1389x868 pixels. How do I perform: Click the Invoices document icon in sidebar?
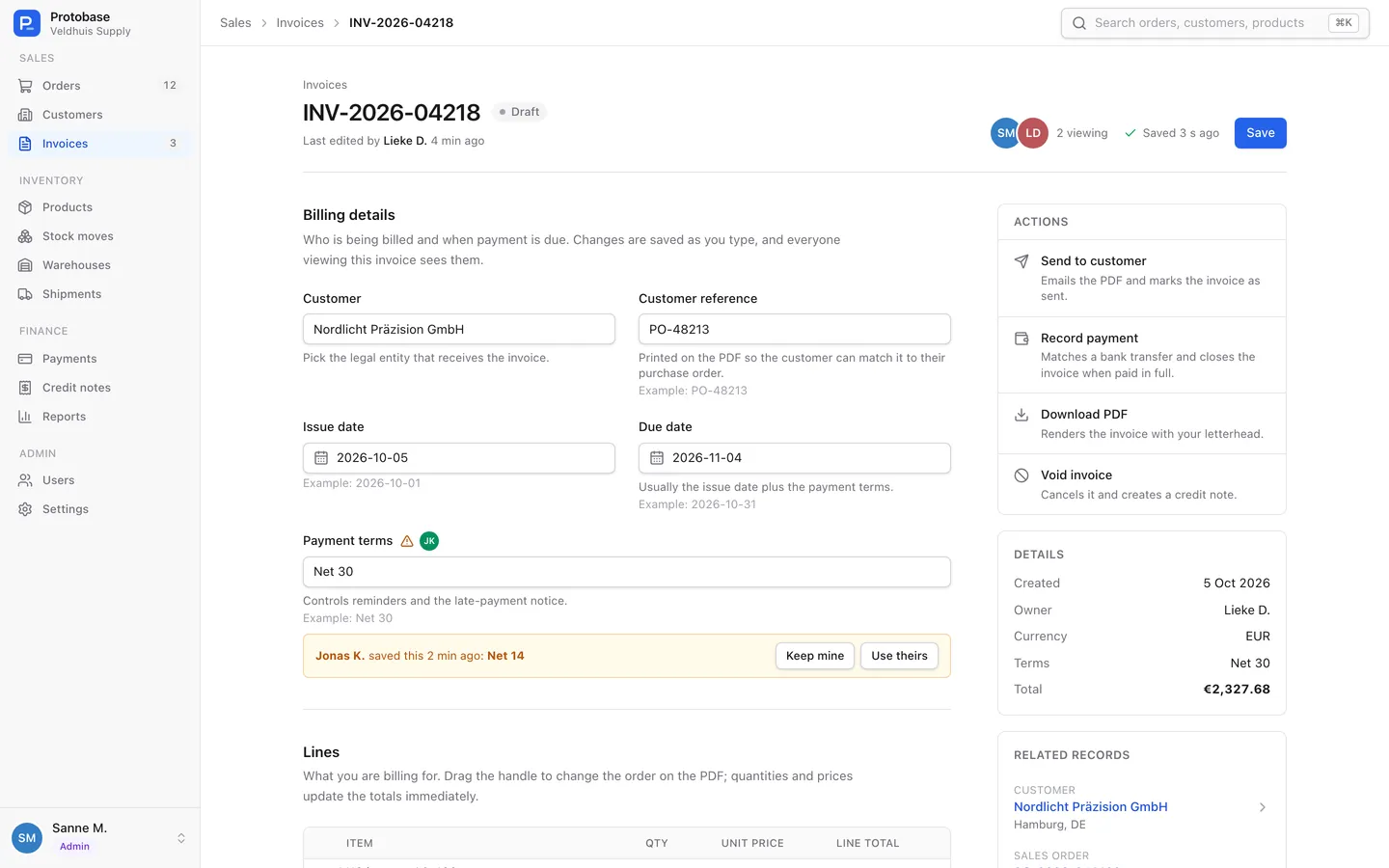(x=25, y=144)
